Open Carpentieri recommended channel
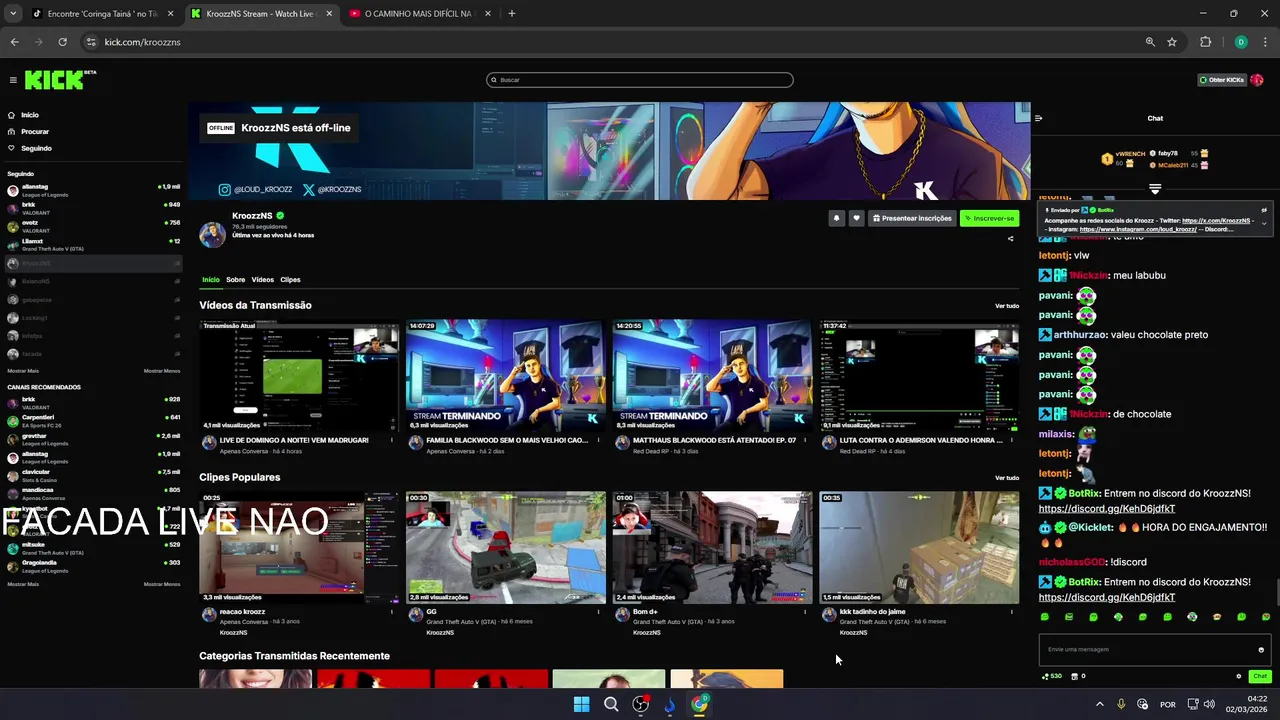Image resolution: width=1280 pixels, height=720 pixels. point(92,420)
